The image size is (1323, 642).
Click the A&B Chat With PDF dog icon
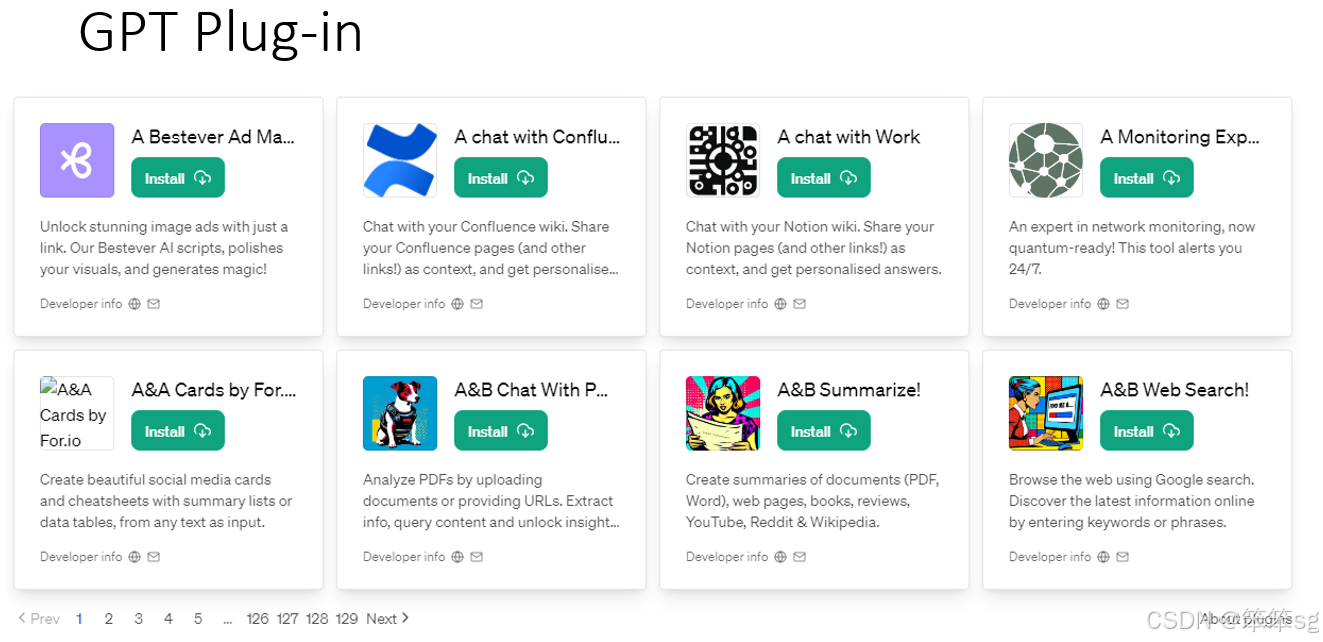(400, 413)
